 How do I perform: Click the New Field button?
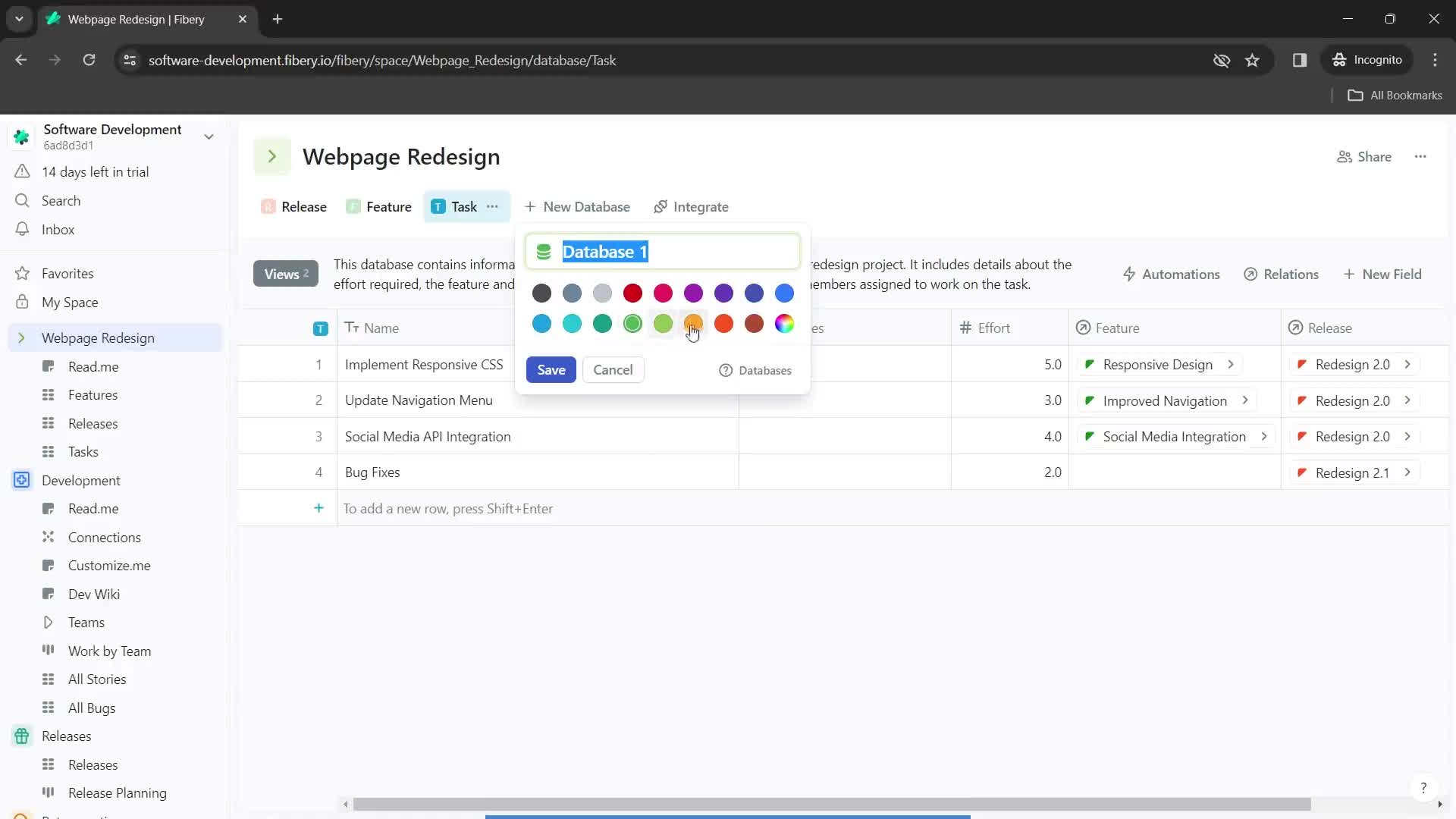pos(1389,274)
